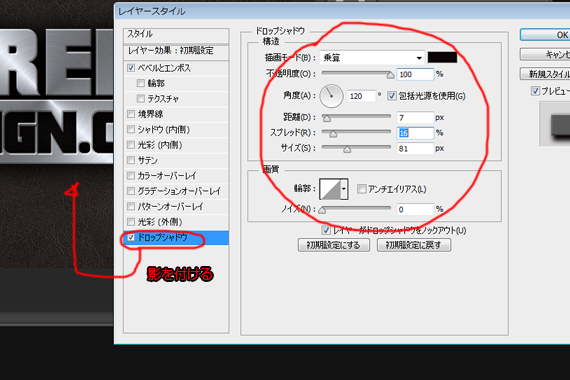Image resolution: width=570 pixels, height=380 pixels.
Task: Toggle the プレビュー checkbox
Action: pos(535,91)
